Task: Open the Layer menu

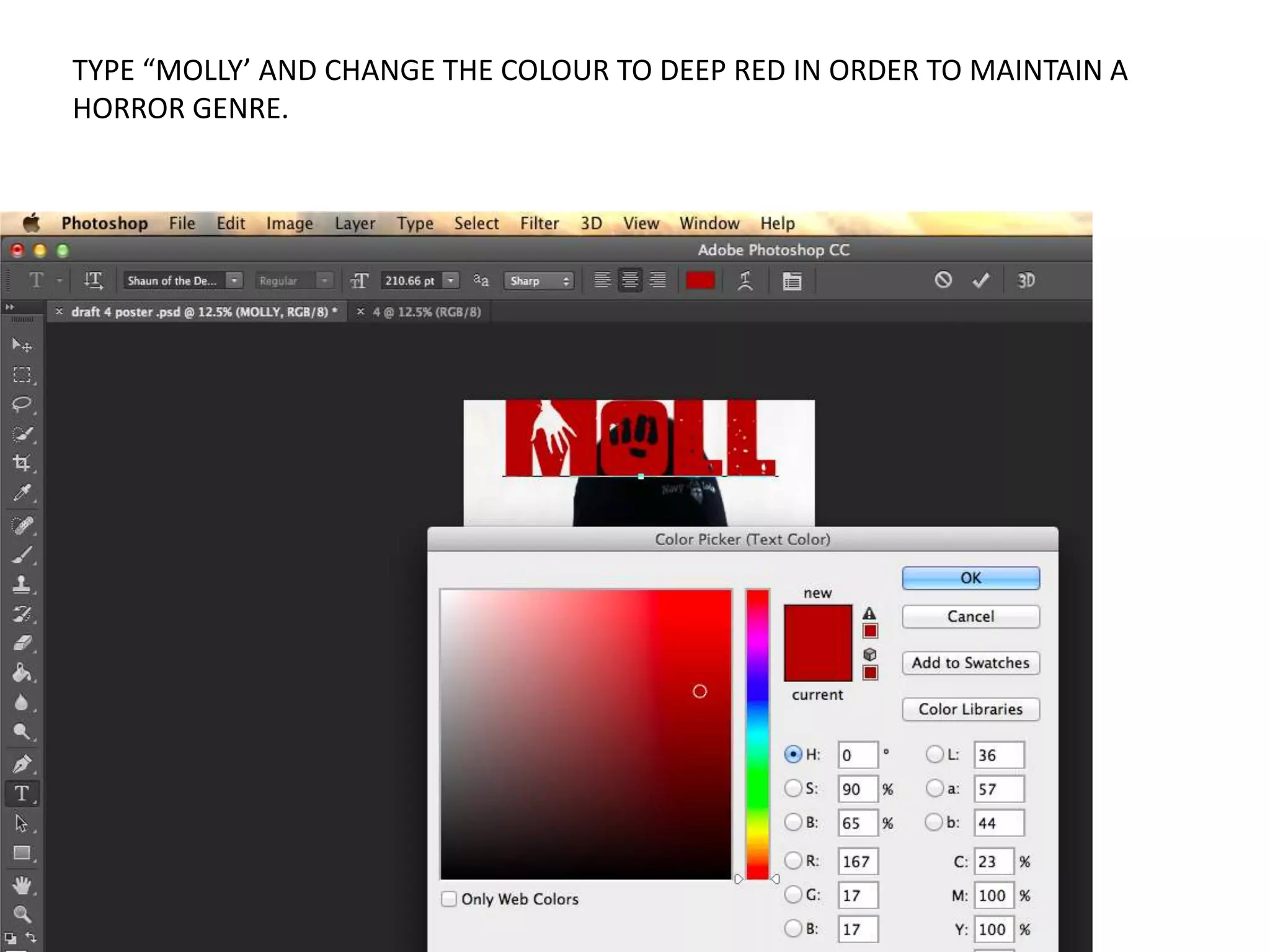Action: click(x=355, y=223)
